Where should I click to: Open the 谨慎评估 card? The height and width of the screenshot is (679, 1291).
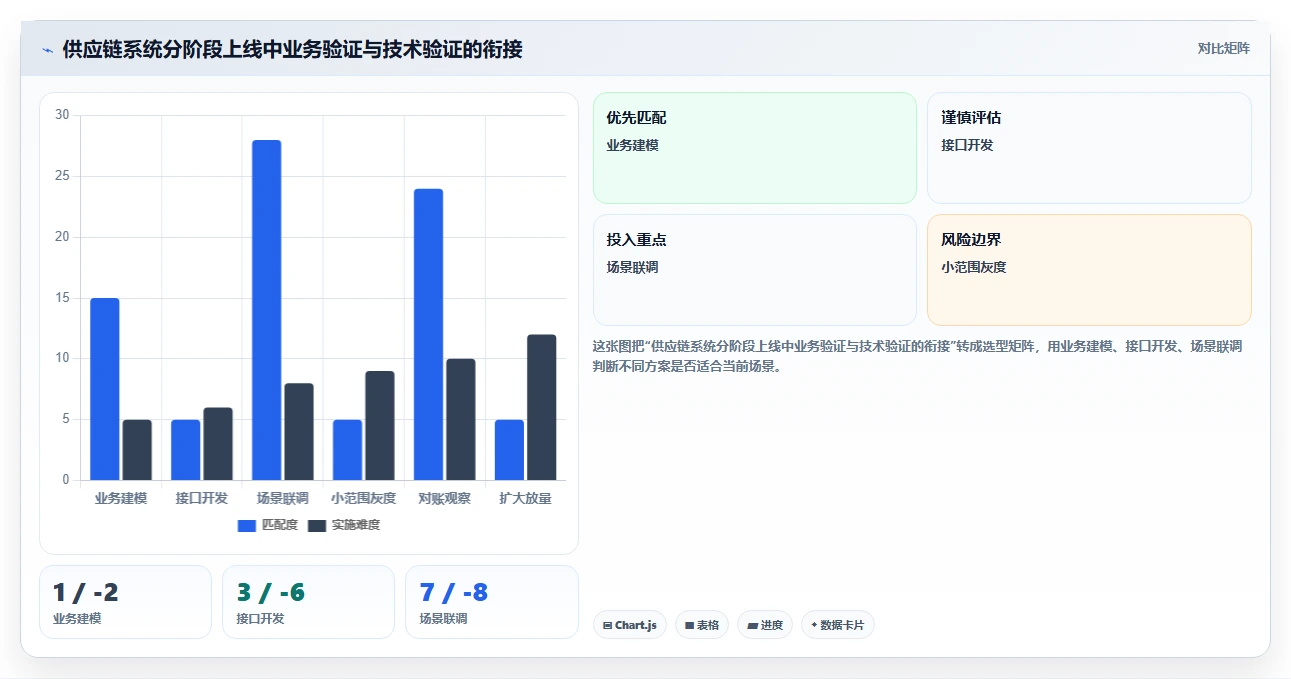click(1089, 148)
